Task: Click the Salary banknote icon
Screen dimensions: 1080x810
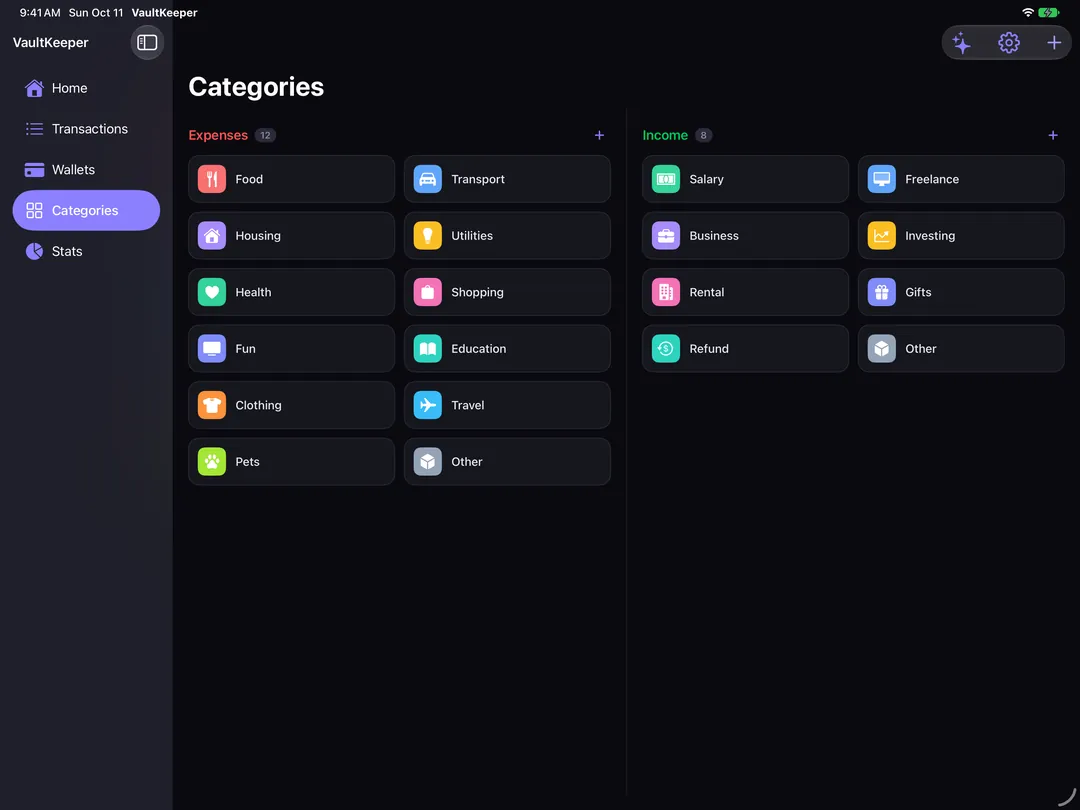Action: coord(665,179)
